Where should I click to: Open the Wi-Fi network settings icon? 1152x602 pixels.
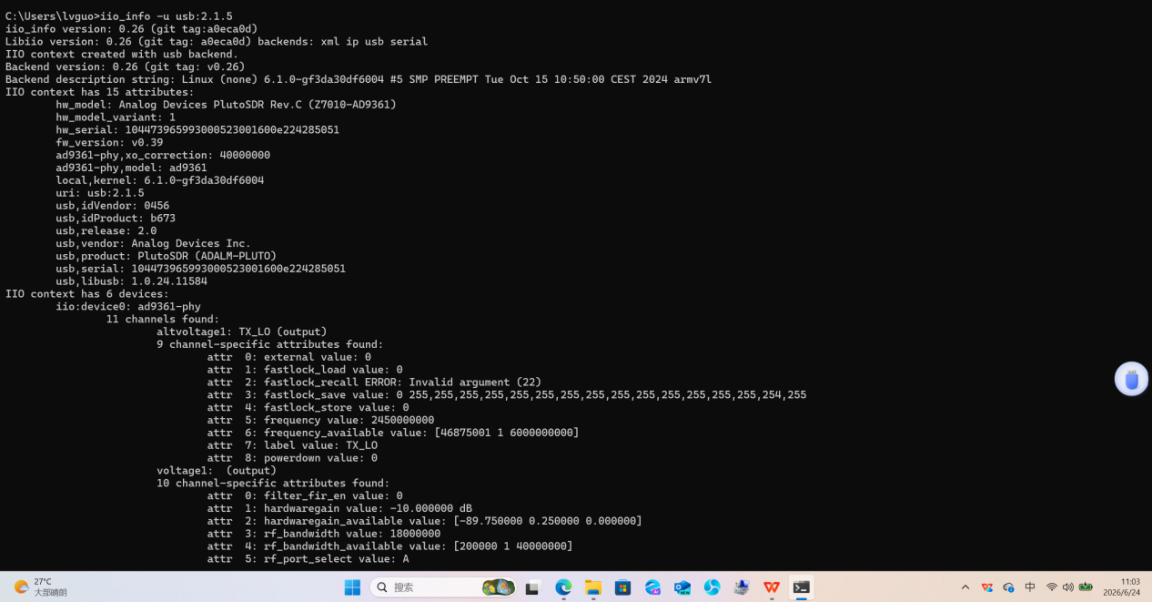pyautogui.click(x=1051, y=587)
